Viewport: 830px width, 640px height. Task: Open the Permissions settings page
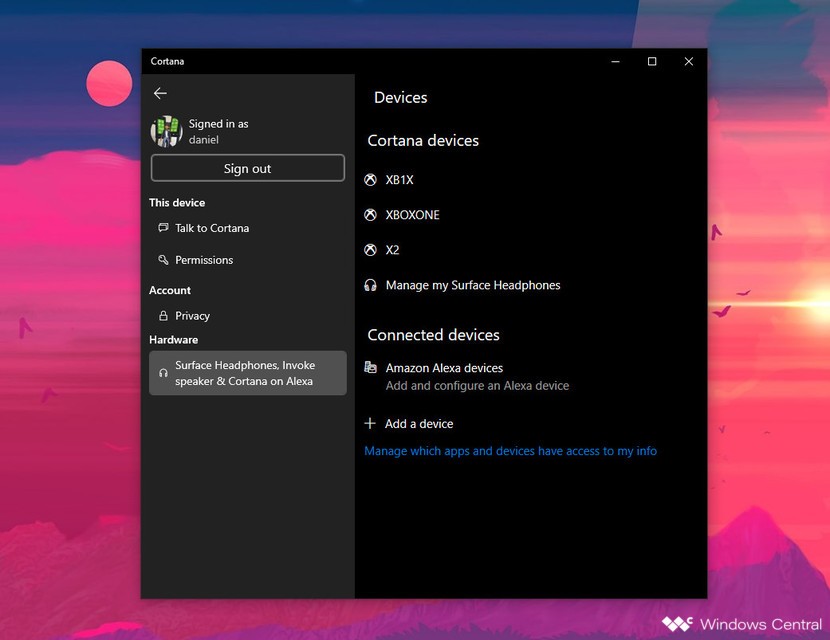tap(204, 260)
